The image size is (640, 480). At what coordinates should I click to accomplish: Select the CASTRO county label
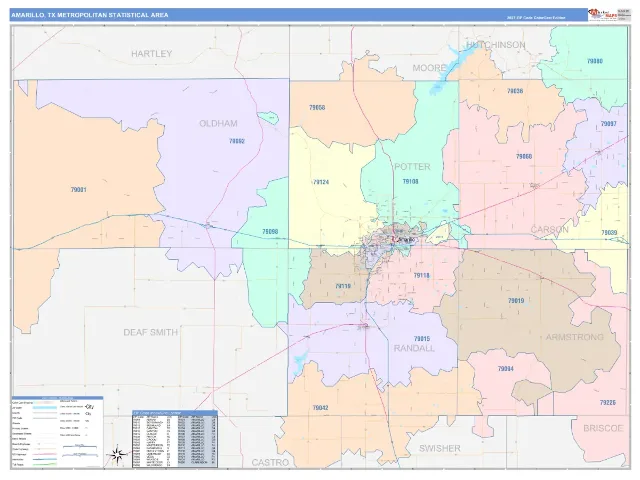pos(270,462)
